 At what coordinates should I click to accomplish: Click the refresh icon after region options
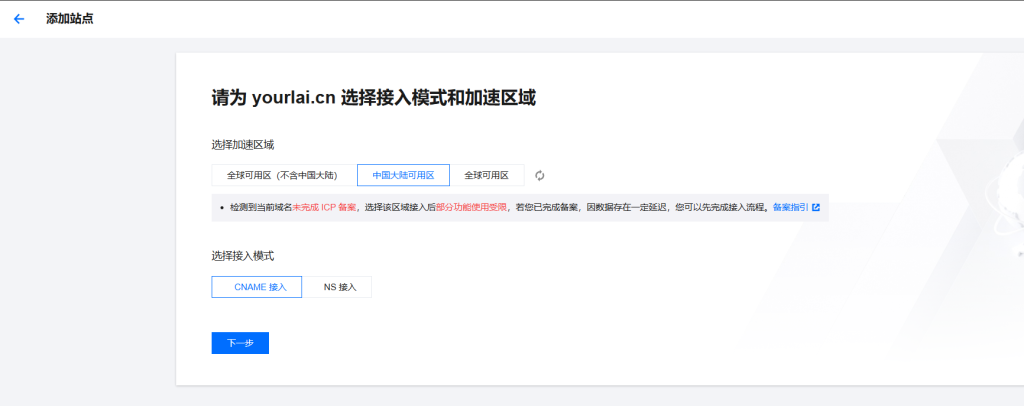click(x=540, y=175)
